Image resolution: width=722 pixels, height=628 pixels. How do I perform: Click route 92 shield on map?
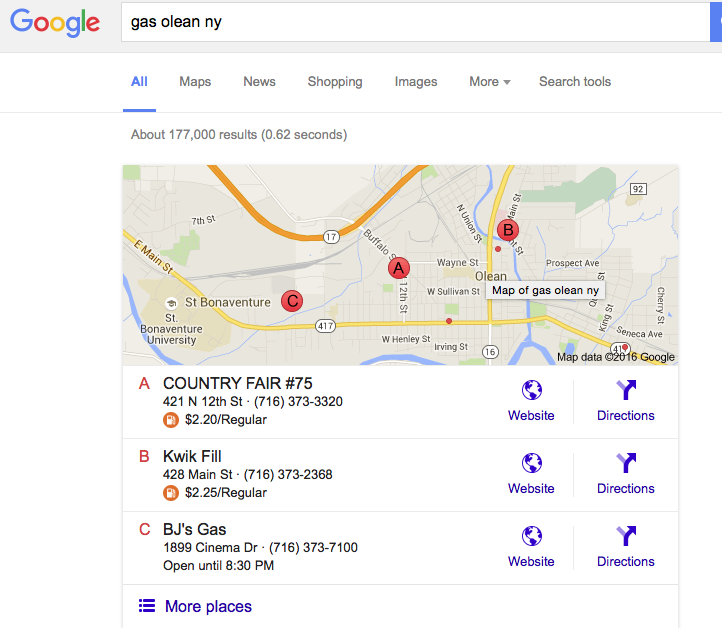(638, 189)
